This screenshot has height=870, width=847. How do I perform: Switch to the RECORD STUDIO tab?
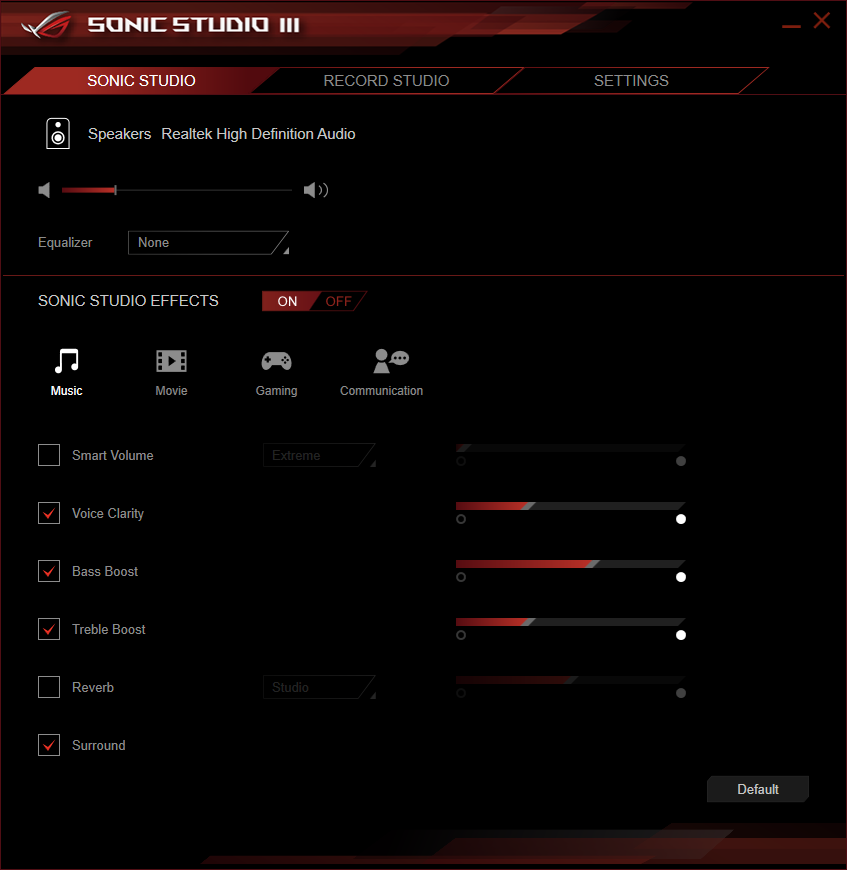(x=386, y=81)
